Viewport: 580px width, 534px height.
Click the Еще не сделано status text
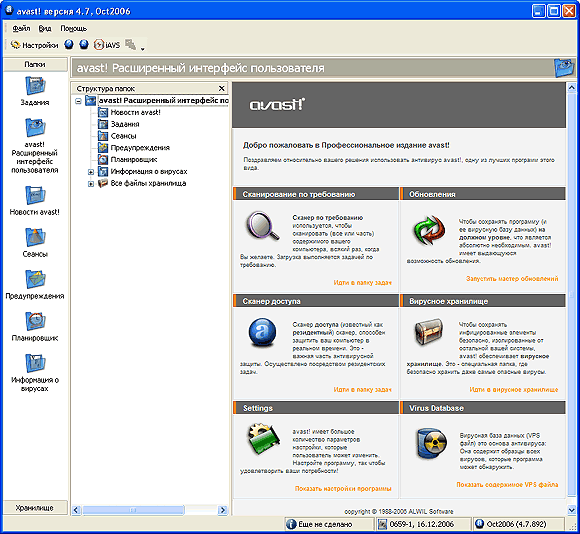326,524
